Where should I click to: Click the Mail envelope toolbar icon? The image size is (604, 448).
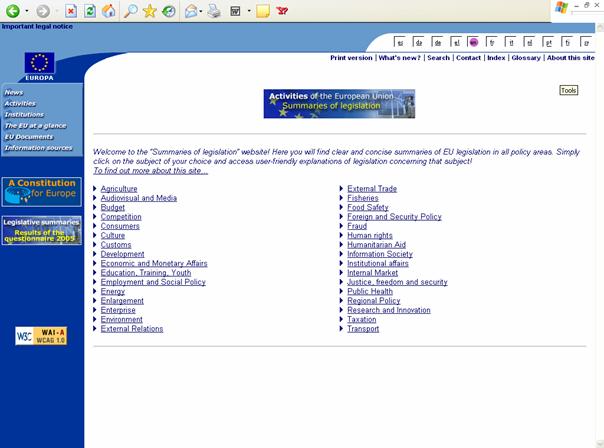pyautogui.click(x=191, y=11)
